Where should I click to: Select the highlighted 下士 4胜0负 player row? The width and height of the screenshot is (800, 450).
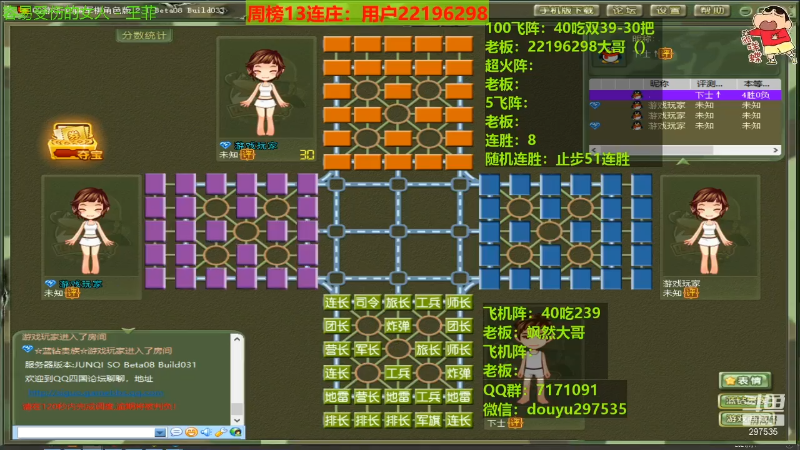point(685,95)
